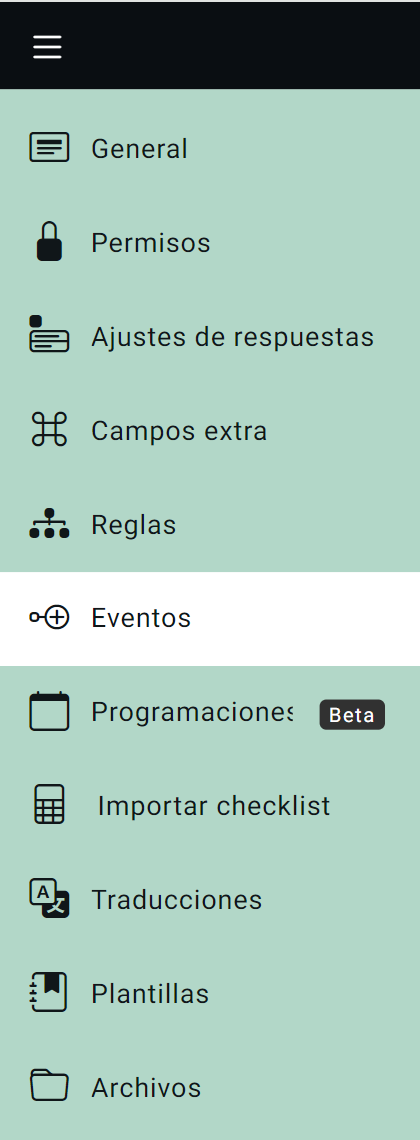The width and height of the screenshot is (420, 1140).
Task: Click the Programaciones calendar icon
Action: 49,711
